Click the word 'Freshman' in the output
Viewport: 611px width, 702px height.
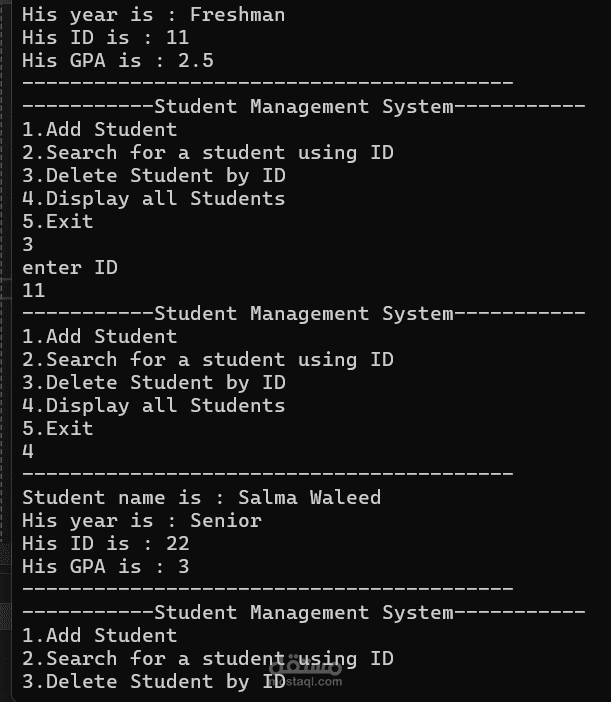(x=238, y=14)
